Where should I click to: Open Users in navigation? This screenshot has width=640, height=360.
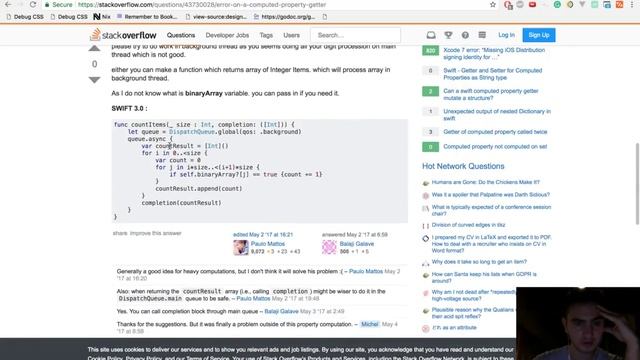(291, 35)
